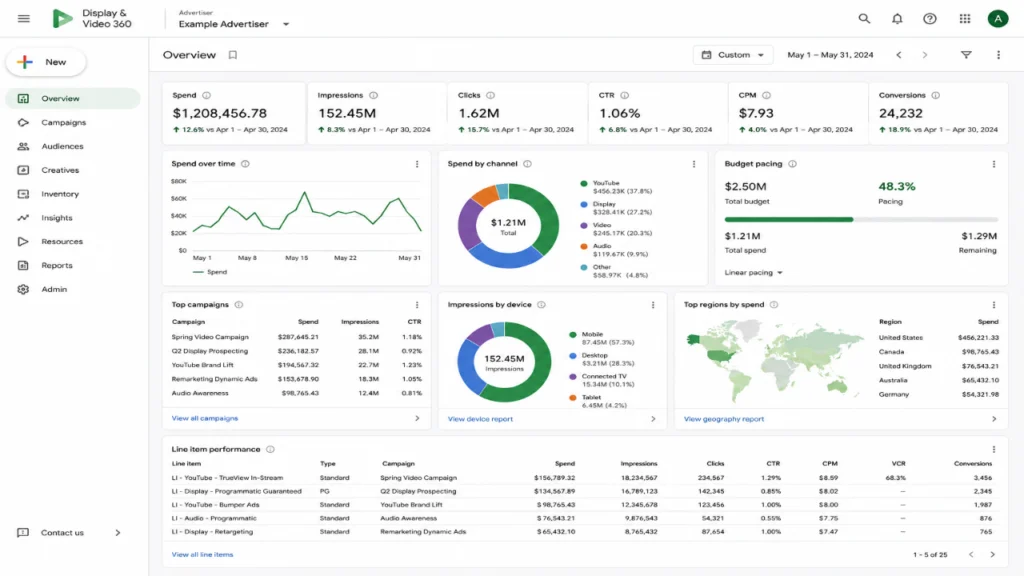This screenshot has height=576, width=1024.
Task: Open Line item performance card menu
Action: click(x=993, y=449)
